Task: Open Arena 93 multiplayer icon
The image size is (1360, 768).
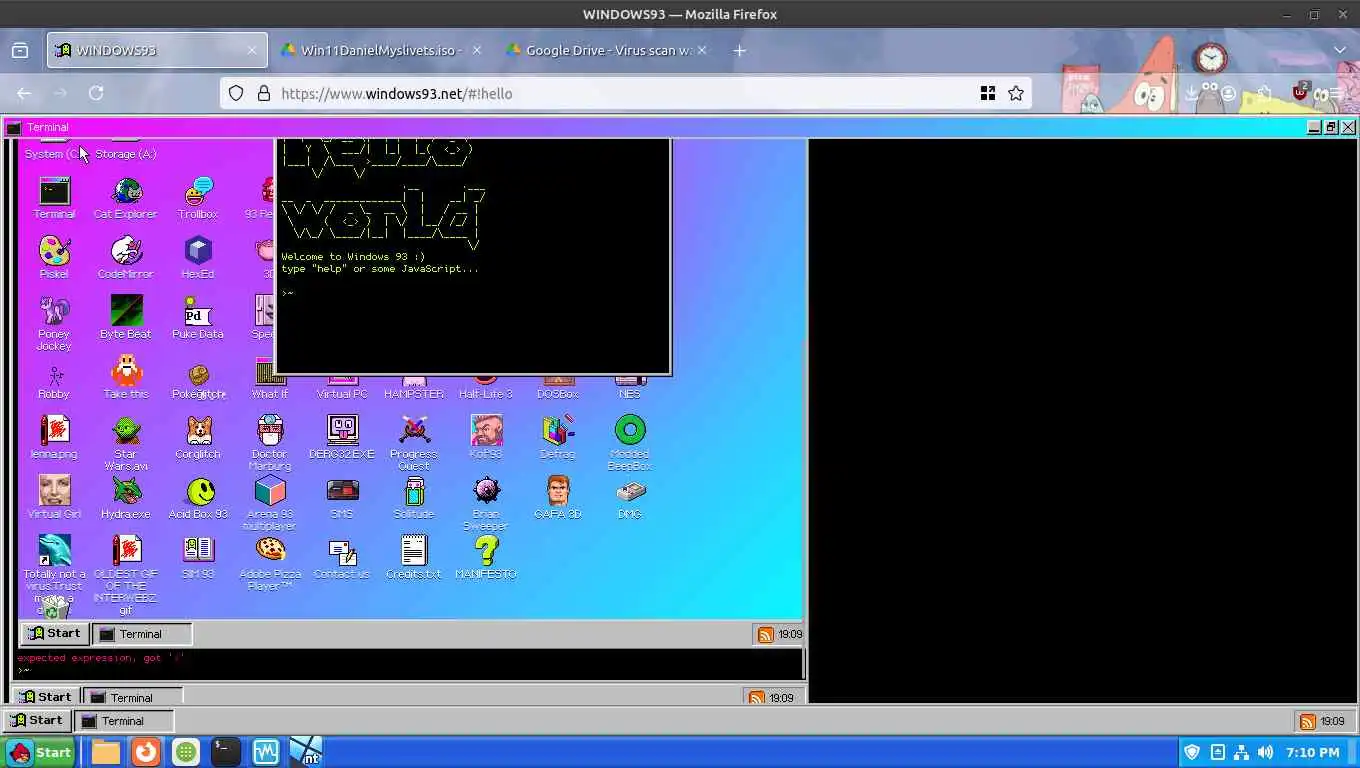Action: [x=270, y=503]
